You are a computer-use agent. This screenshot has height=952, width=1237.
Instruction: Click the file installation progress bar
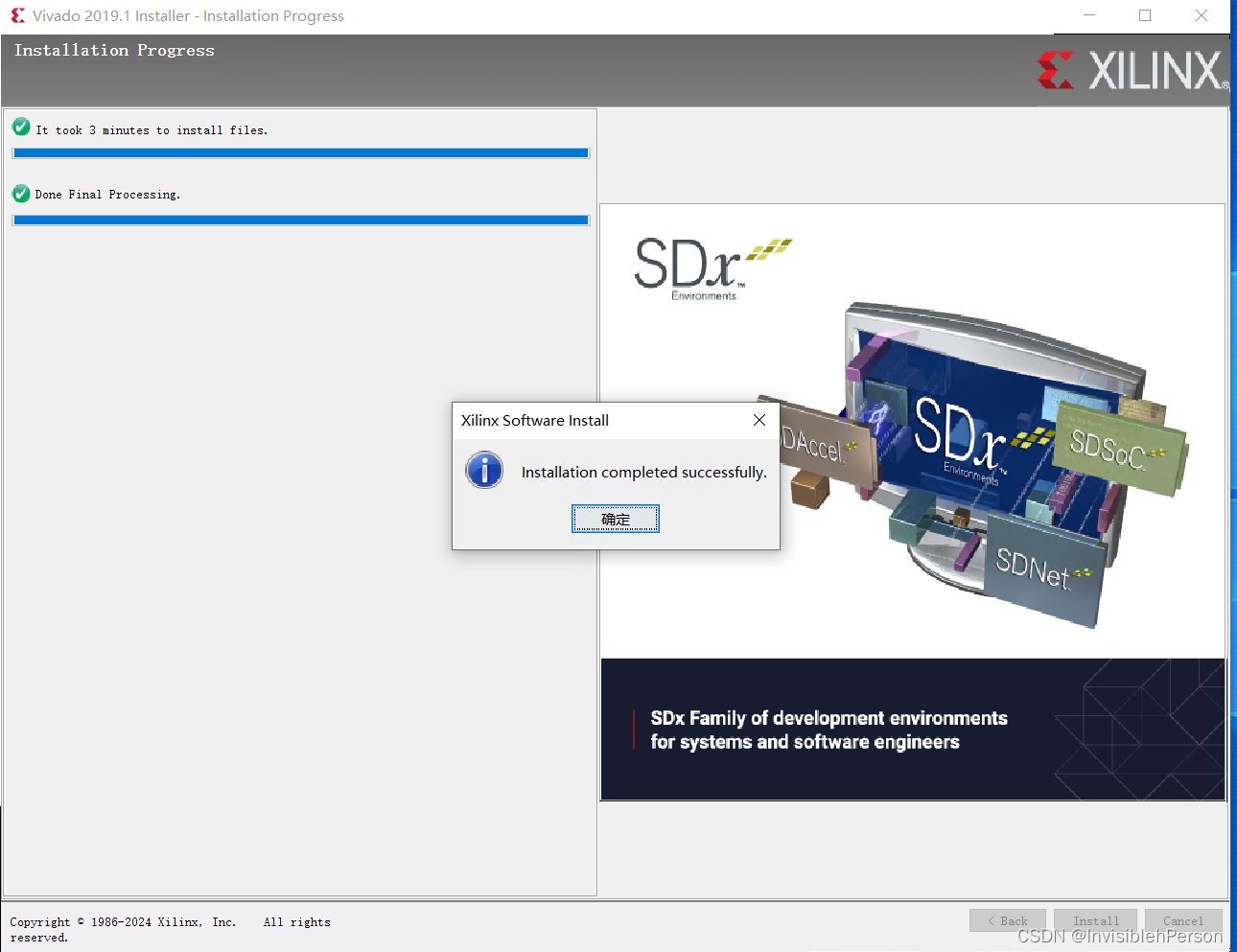coord(301,153)
